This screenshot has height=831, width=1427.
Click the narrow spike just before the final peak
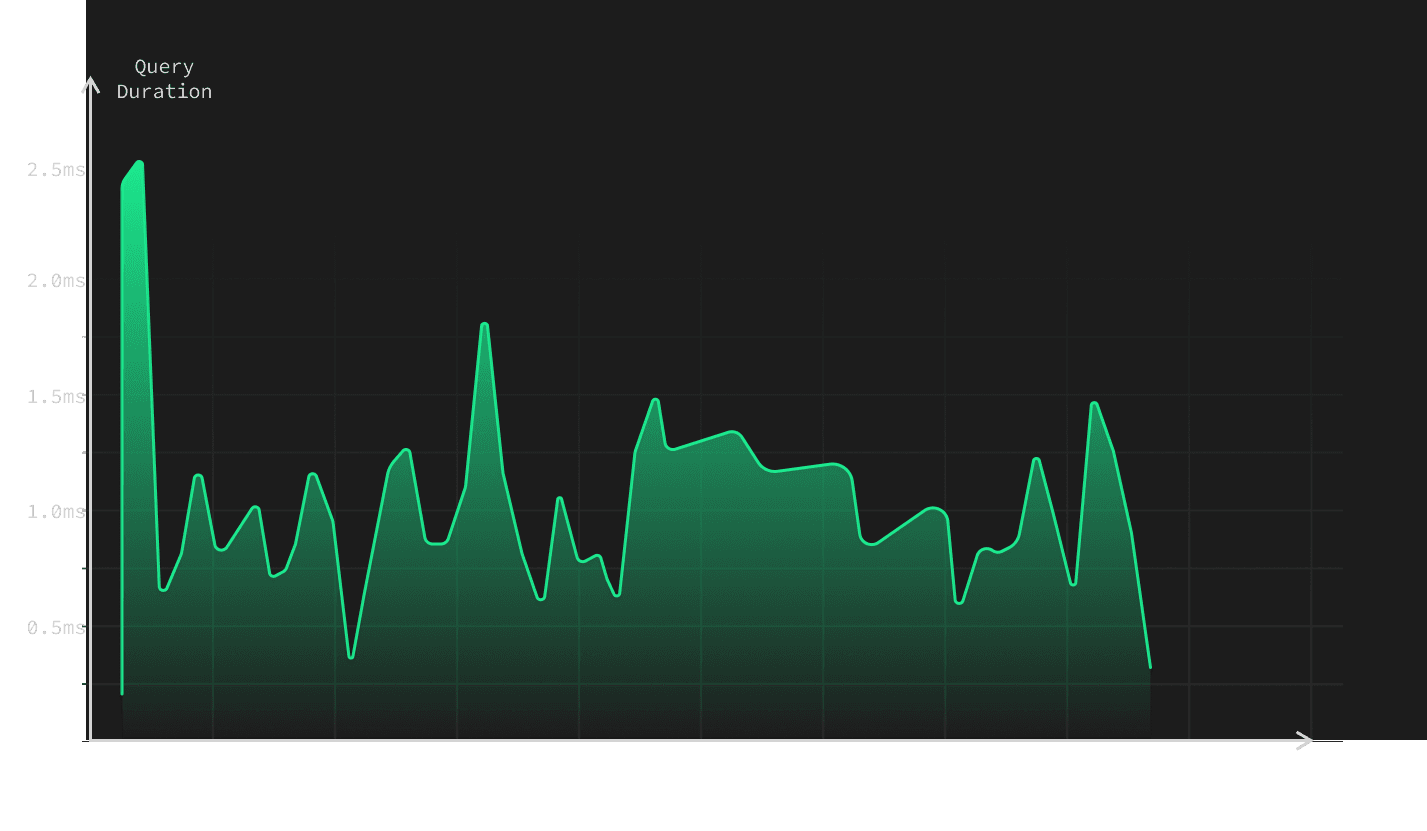tap(1036, 459)
